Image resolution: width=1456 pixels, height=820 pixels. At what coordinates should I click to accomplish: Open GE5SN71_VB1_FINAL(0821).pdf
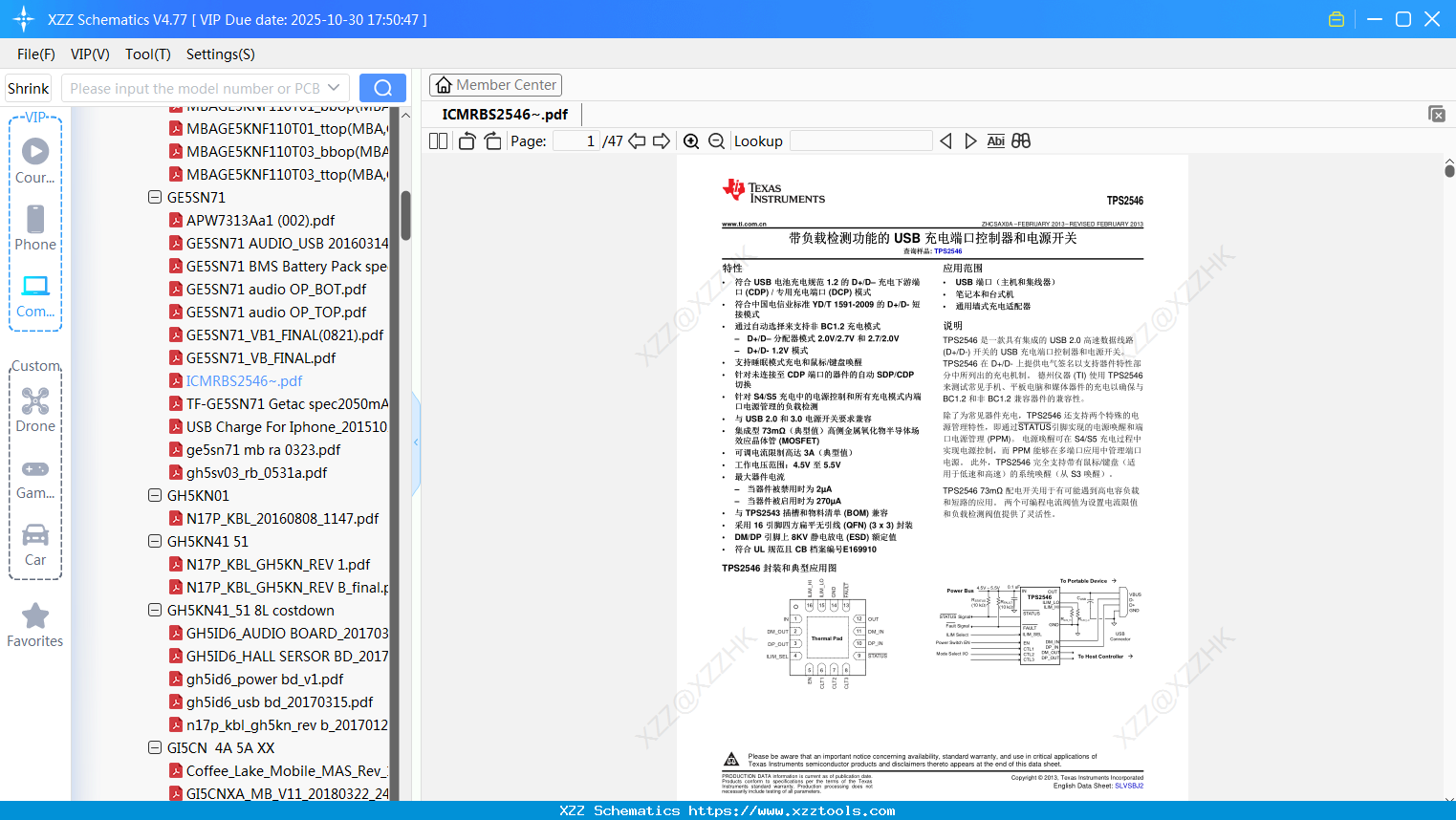pos(285,334)
